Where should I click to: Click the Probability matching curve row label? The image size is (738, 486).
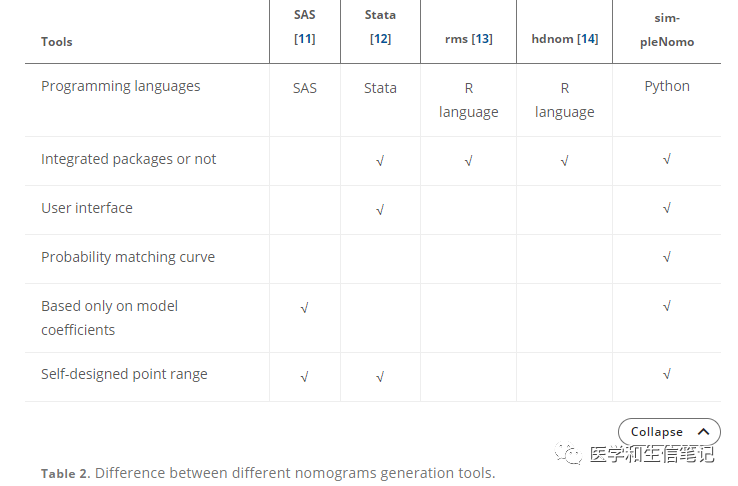pos(128,257)
